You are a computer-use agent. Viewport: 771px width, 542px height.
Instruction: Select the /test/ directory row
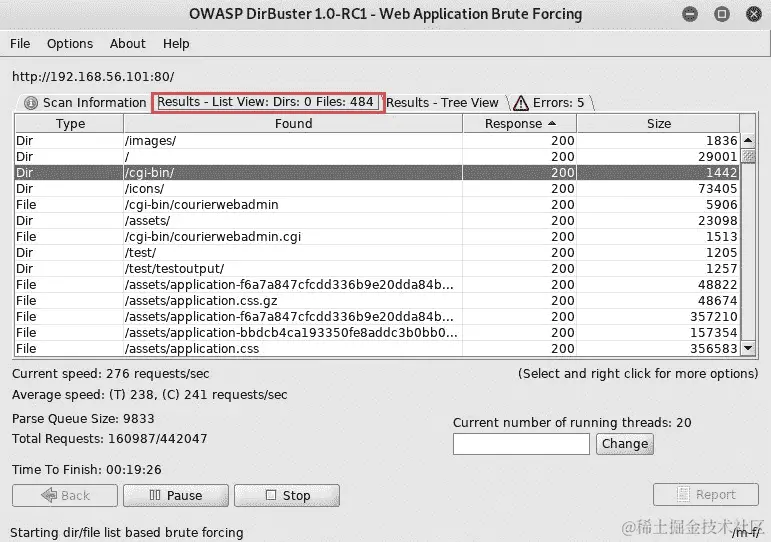(x=377, y=253)
